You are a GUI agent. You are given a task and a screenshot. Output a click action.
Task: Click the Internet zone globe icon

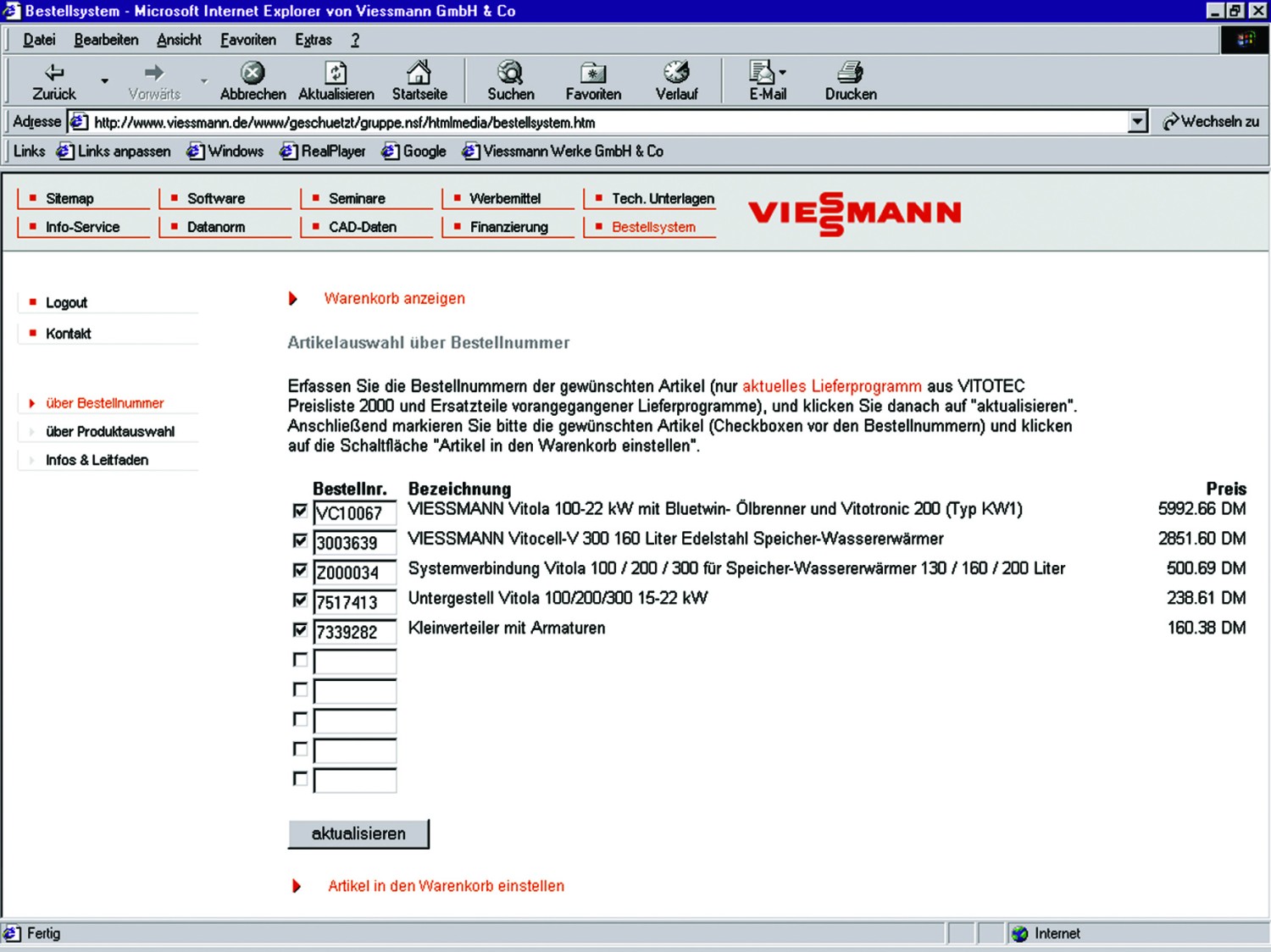point(1020,933)
